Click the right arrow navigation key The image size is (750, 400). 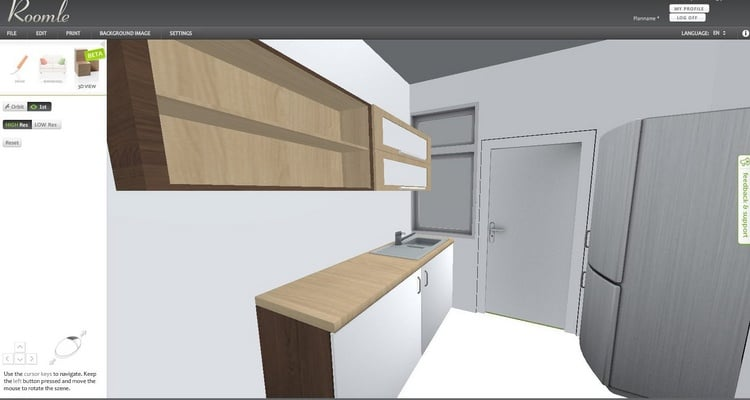click(32, 358)
